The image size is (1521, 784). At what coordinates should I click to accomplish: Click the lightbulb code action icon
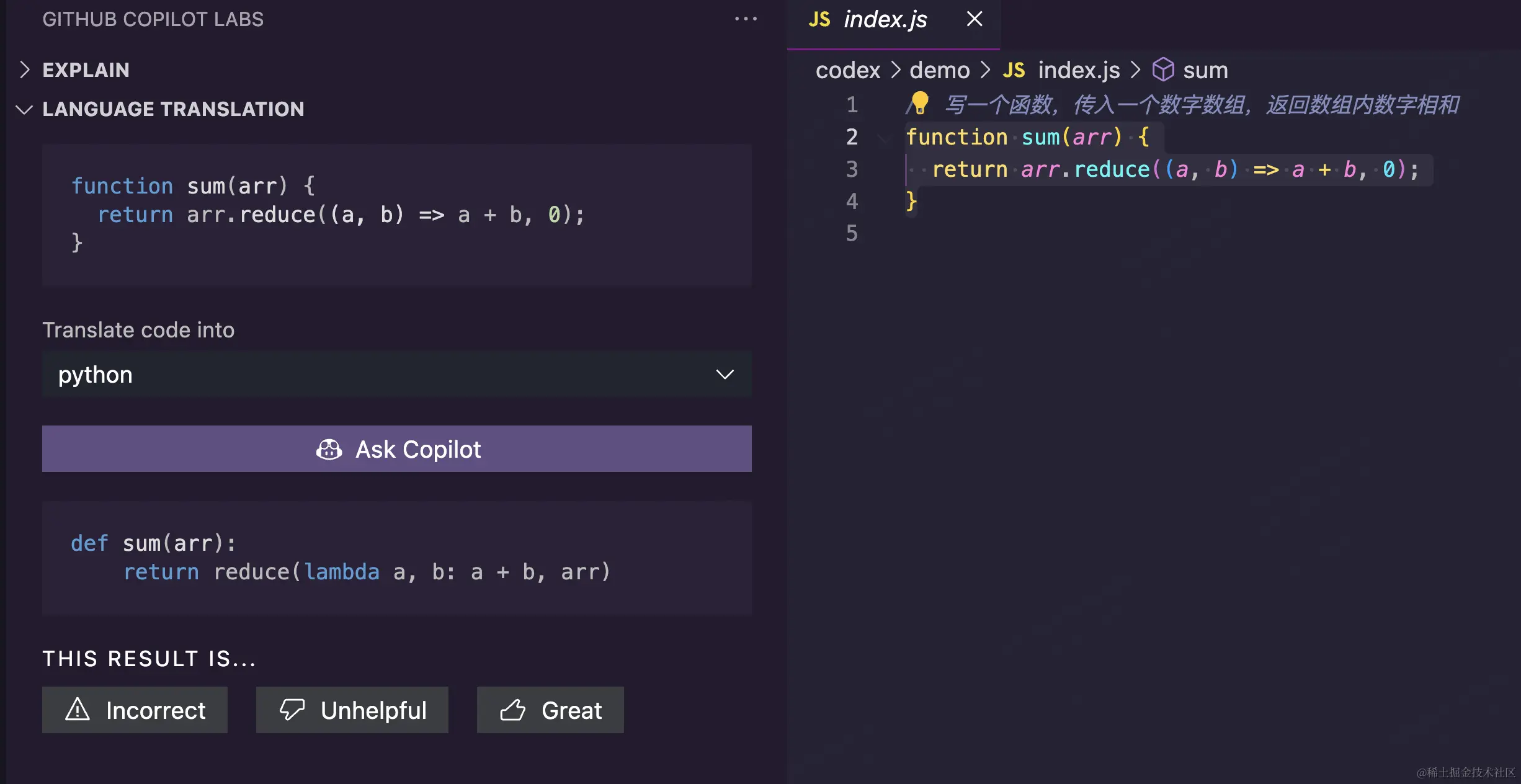[x=919, y=103]
